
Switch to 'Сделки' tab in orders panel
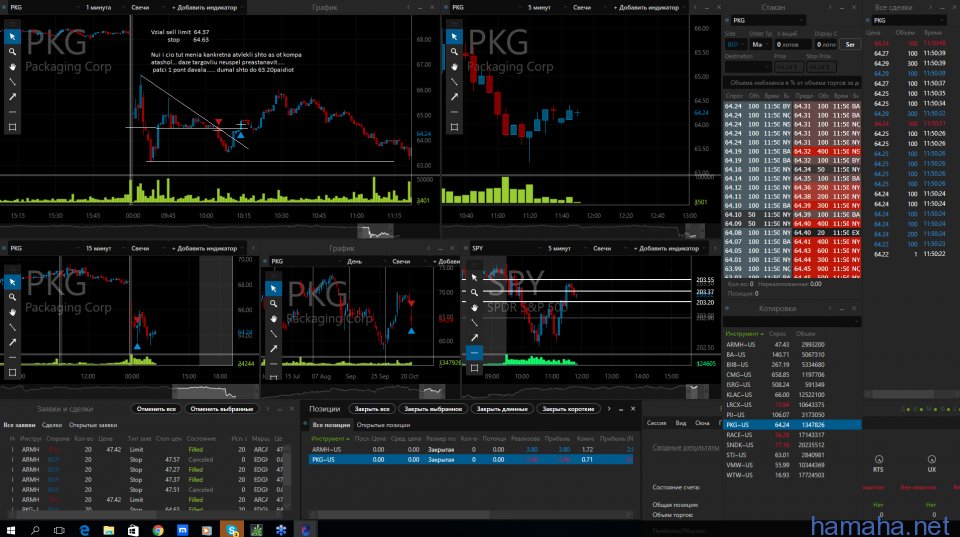click(x=52, y=425)
